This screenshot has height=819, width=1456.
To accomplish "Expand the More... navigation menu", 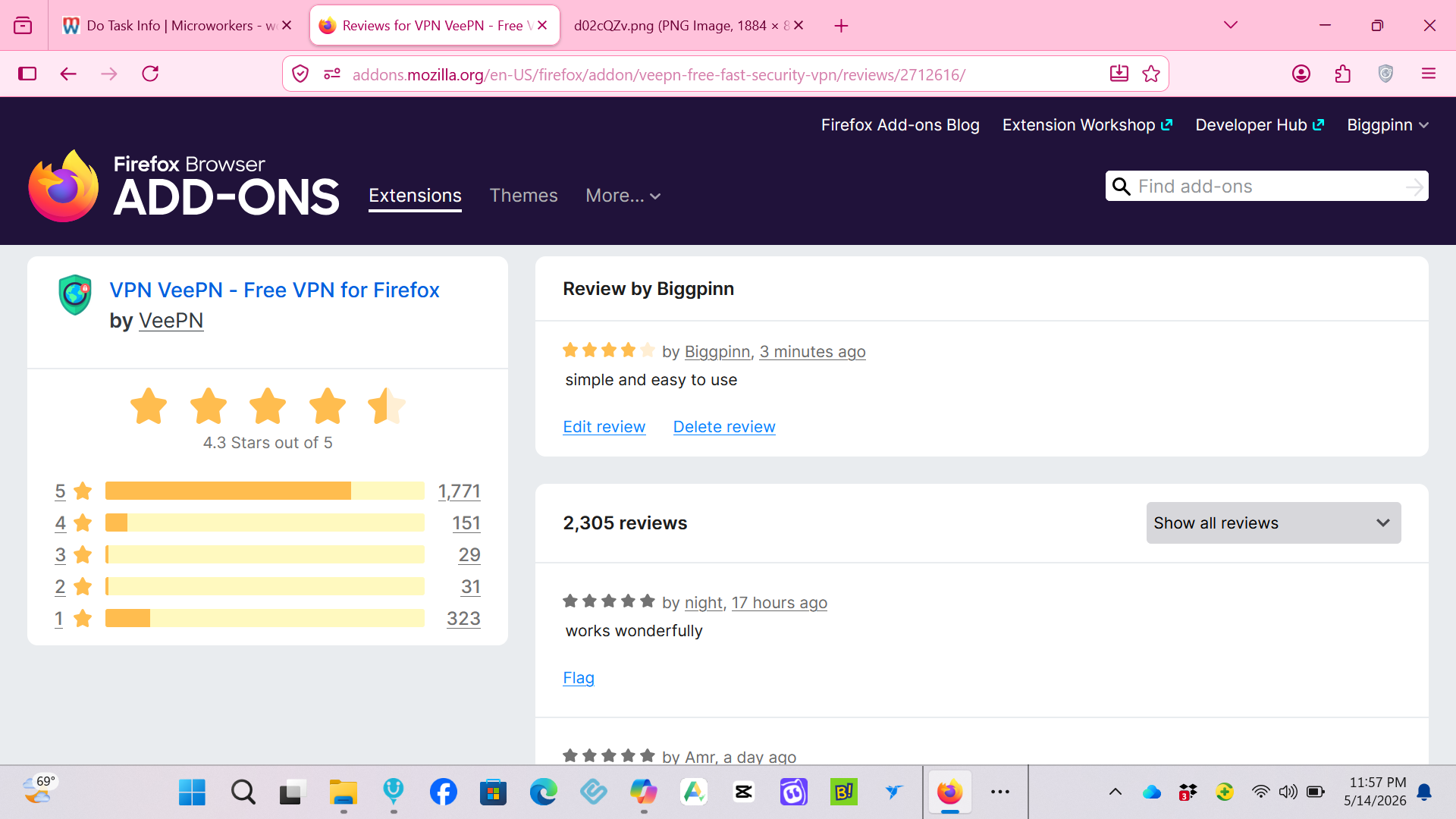I will [623, 196].
